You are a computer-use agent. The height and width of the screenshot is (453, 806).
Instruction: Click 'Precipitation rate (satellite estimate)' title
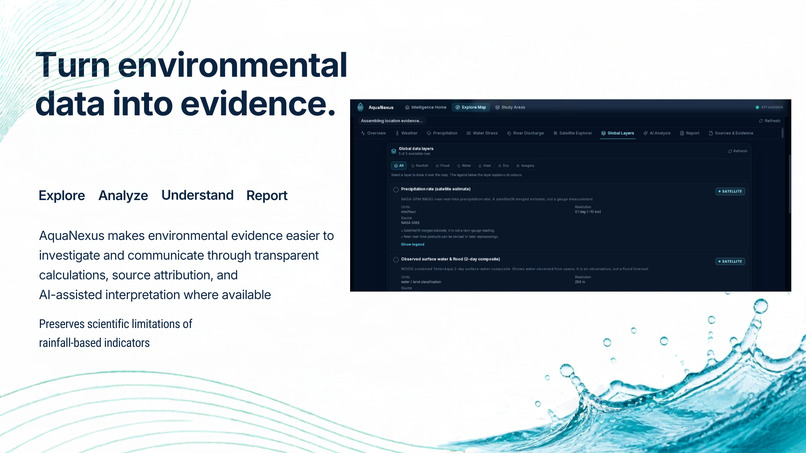point(435,189)
